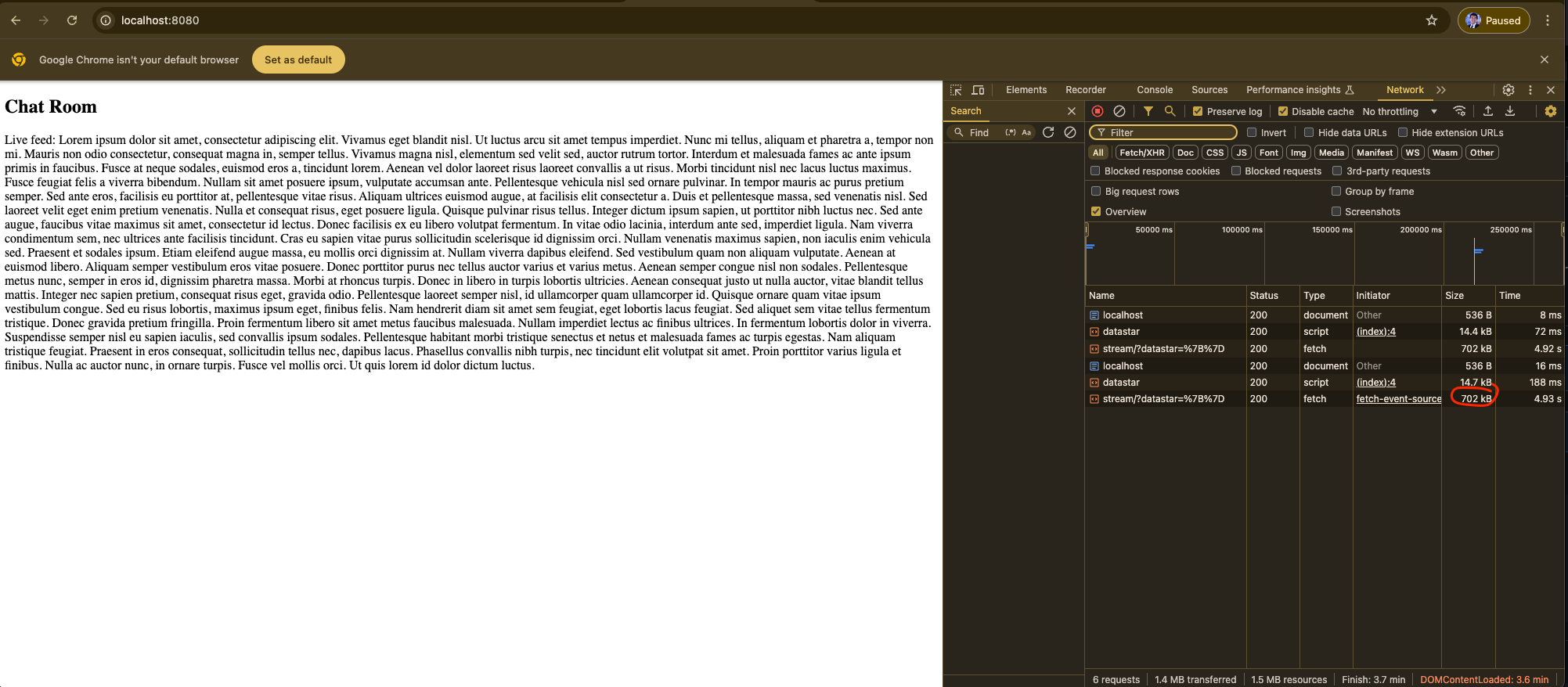The image size is (1568, 687).
Task: Open Network settings gear icon
Action: point(1550,111)
